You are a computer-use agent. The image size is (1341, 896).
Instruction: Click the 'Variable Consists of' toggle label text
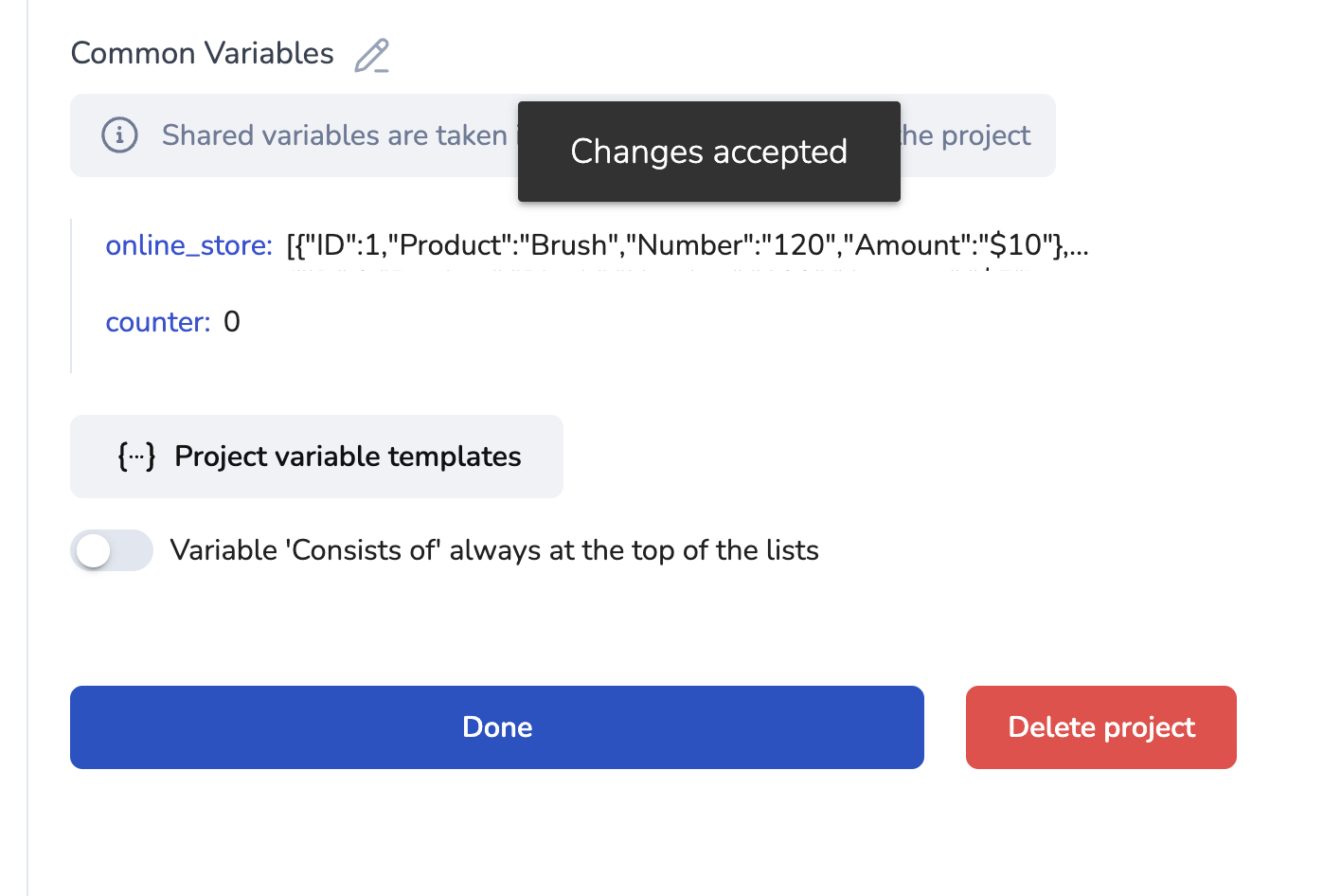[493, 550]
